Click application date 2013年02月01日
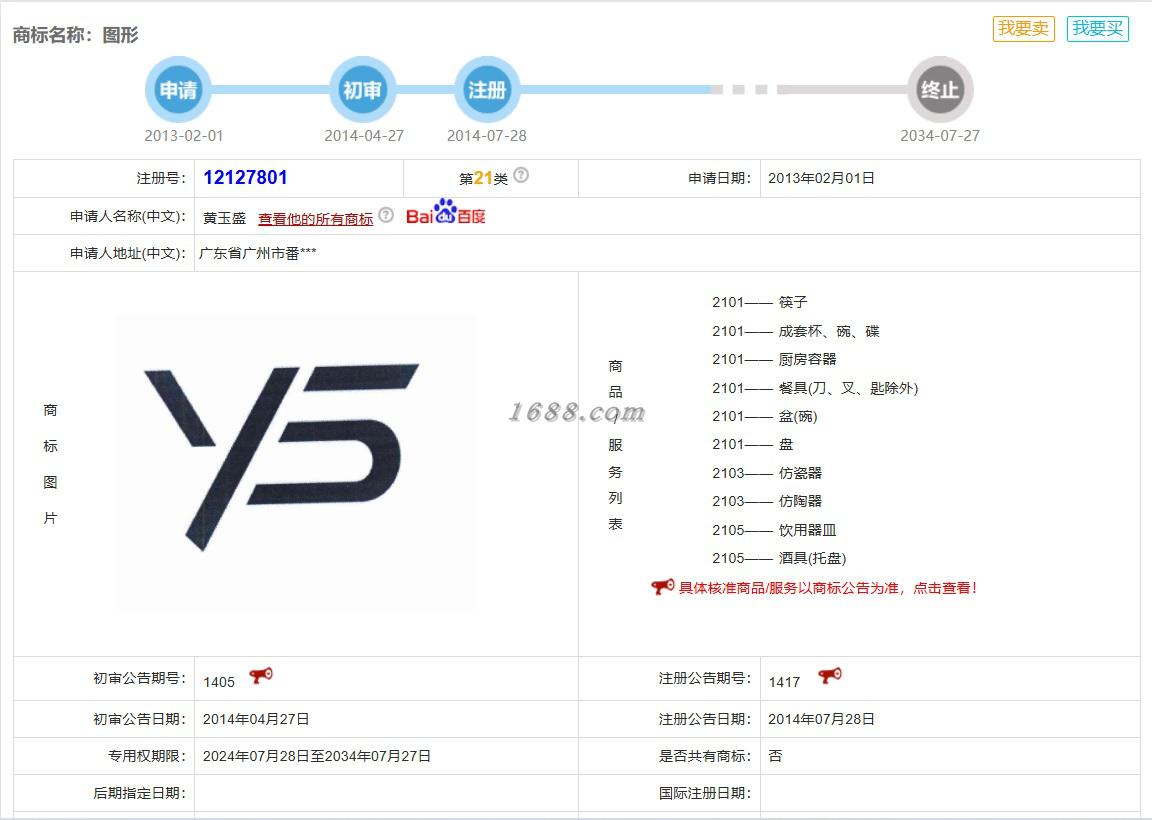Image resolution: width=1152 pixels, height=820 pixels. pyautogui.click(x=821, y=178)
